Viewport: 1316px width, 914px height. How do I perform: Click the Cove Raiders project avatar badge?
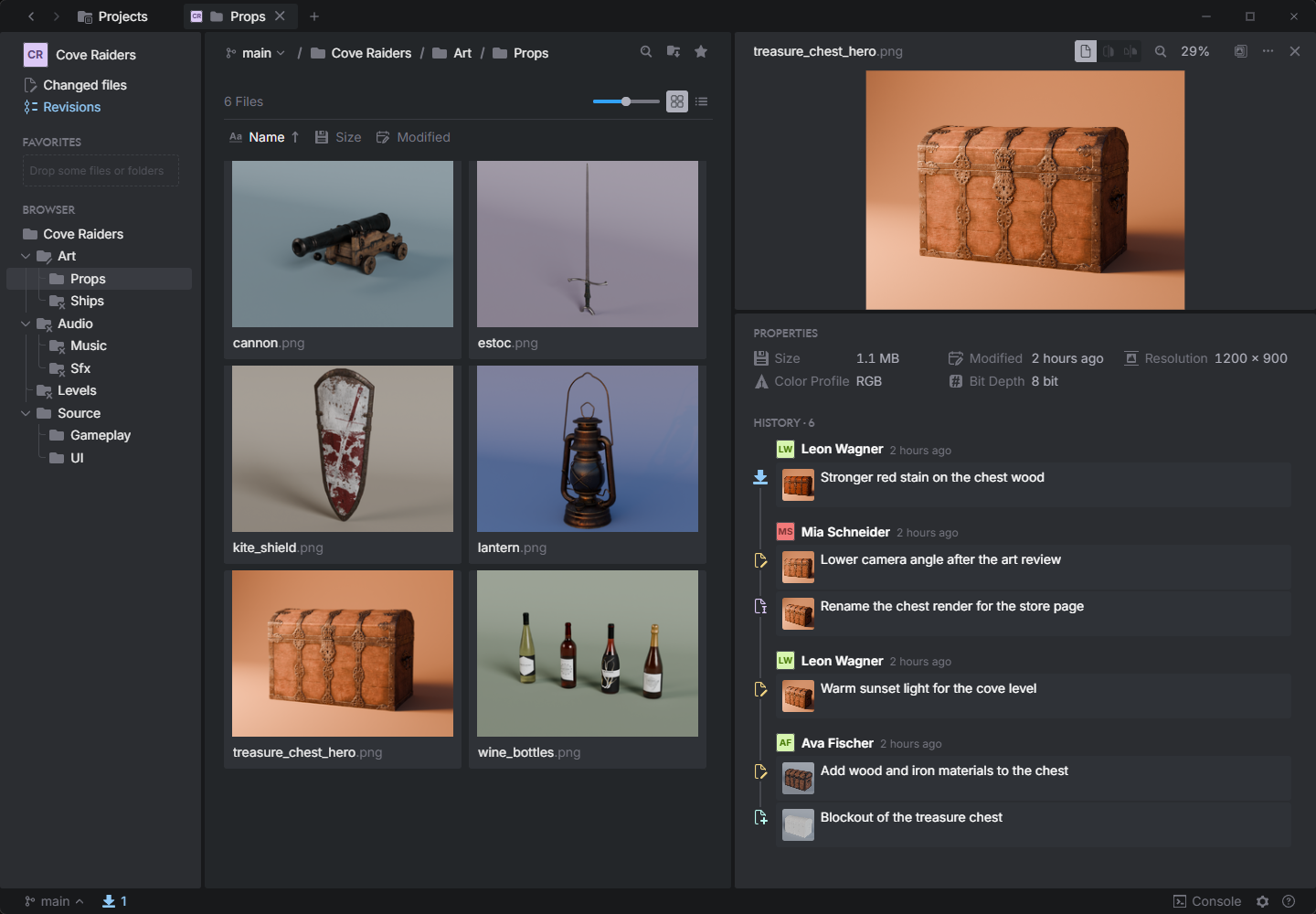(36, 55)
